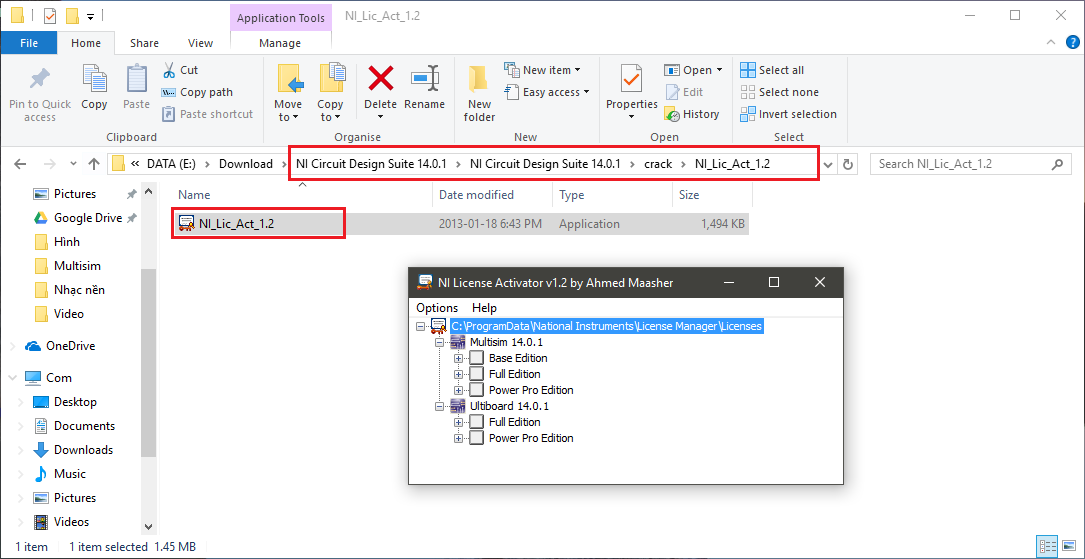This screenshot has width=1085, height=559.
Task: Click Paste shortcut command
Action: [x=208, y=114]
